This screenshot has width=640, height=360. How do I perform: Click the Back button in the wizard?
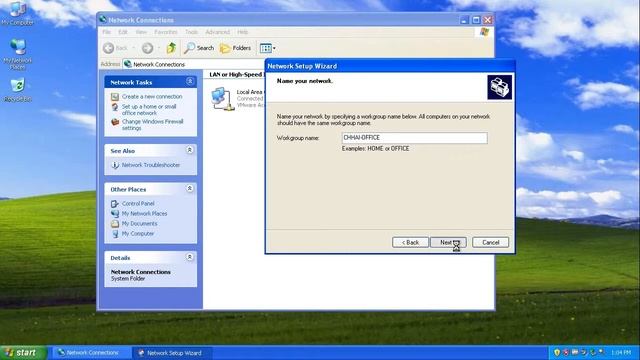pyautogui.click(x=410, y=242)
